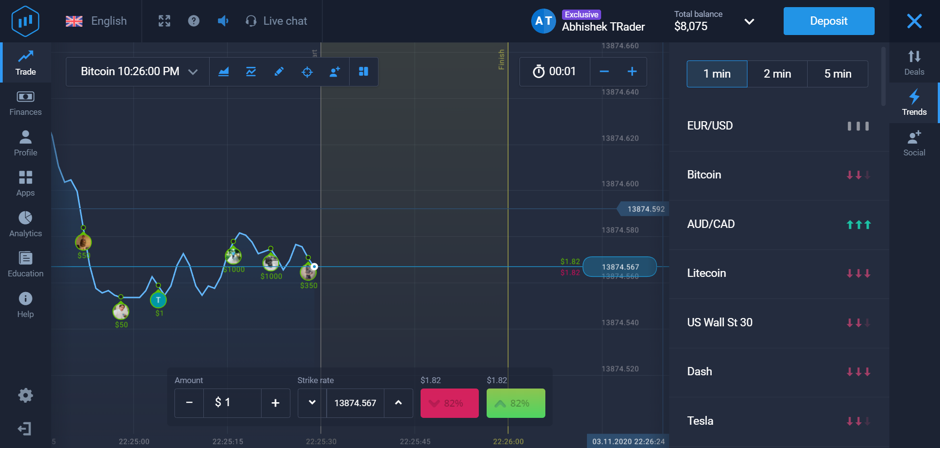This screenshot has width=941, height=449.
Task: Expand the total balance dropdown arrow
Action: [749, 21]
